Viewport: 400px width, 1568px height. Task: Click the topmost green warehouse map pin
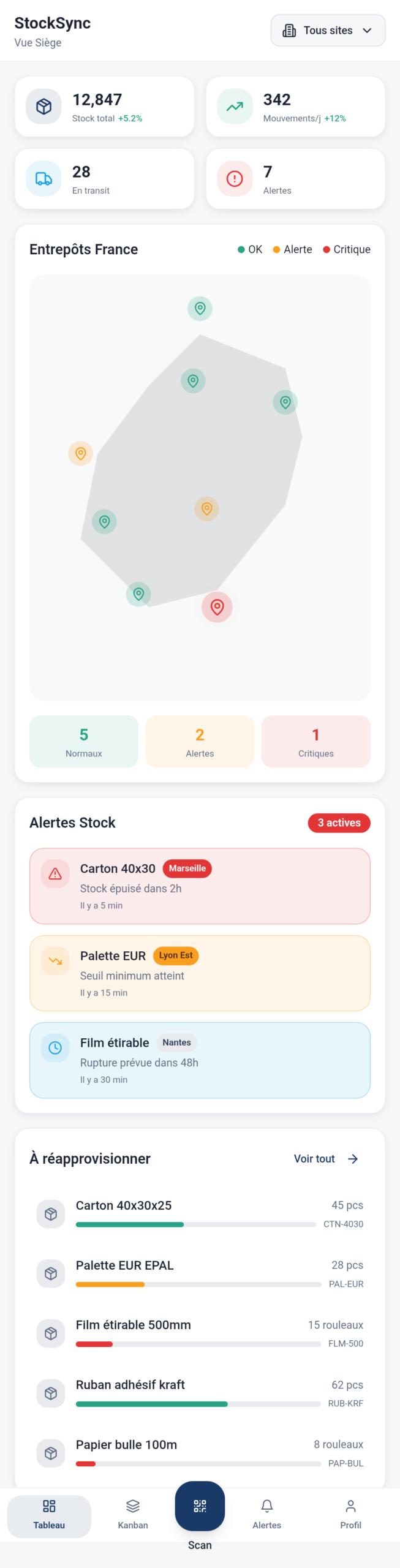click(x=200, y=308)
